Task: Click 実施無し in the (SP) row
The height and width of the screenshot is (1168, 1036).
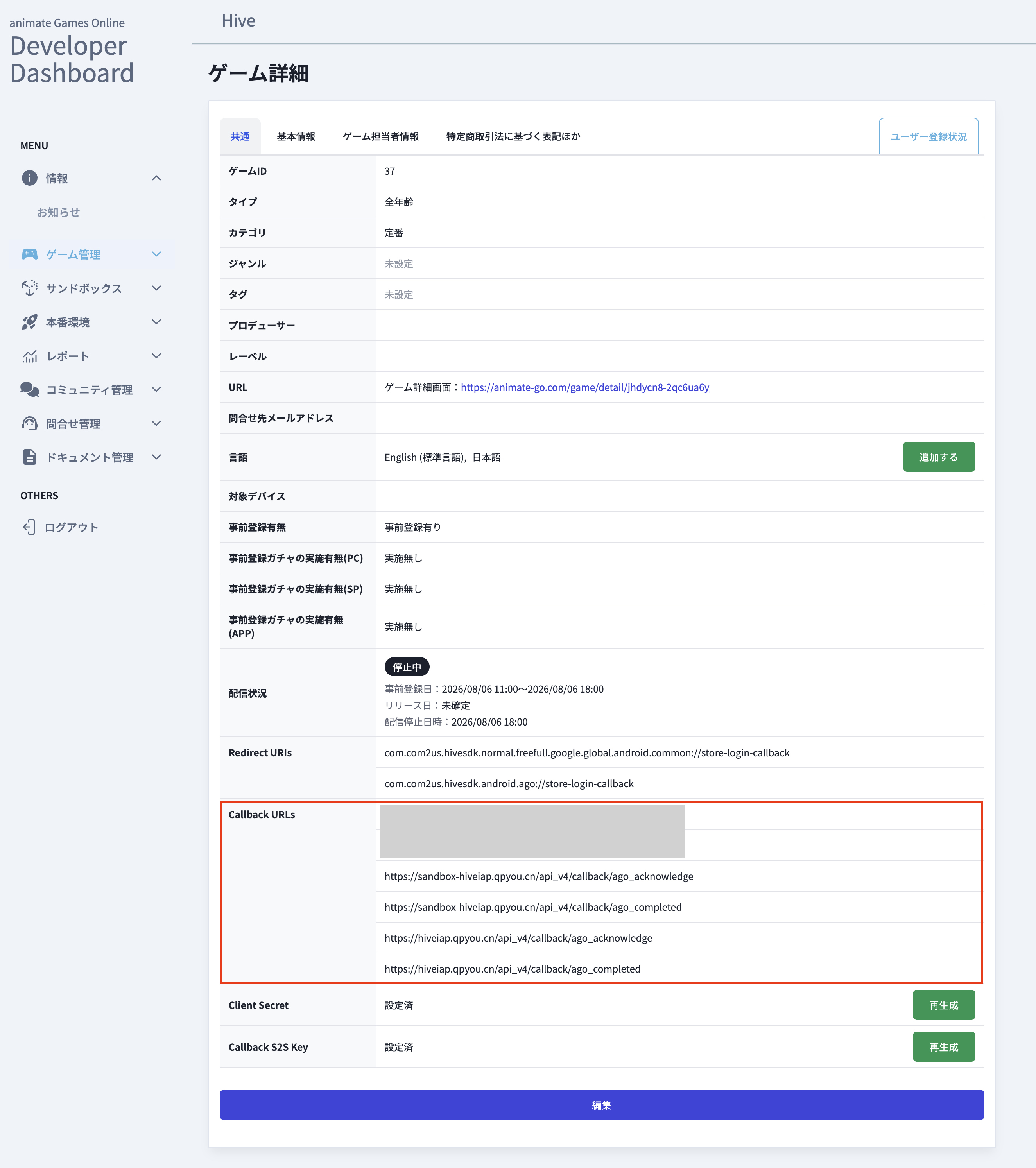Action: (403, 589)
